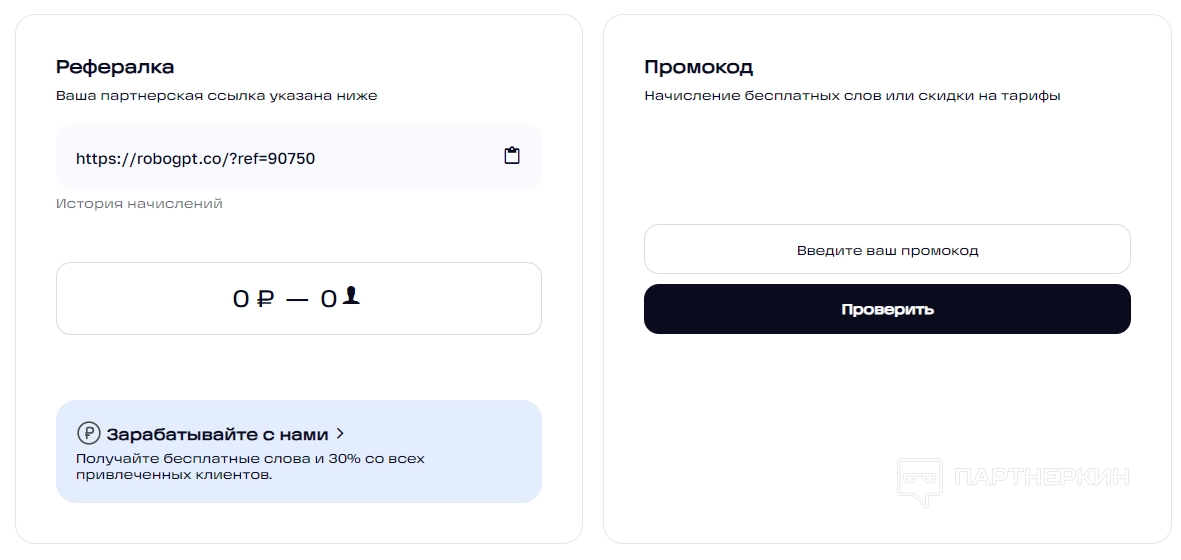Click the Начисление бесплатных слов subtitle
Screen dimensions: 1181x560
(852, 96)
